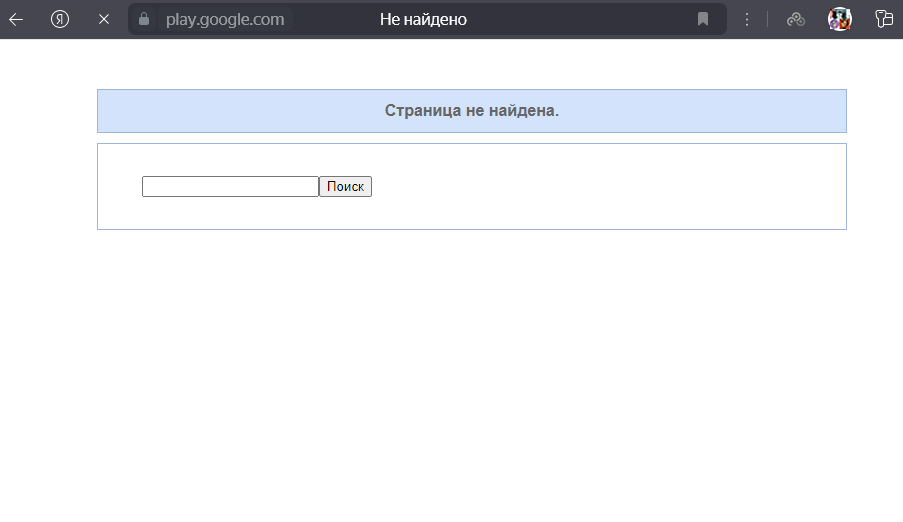Click the cloud-shaped icon in the toolbar
The image size is (903, 522).
796,19
